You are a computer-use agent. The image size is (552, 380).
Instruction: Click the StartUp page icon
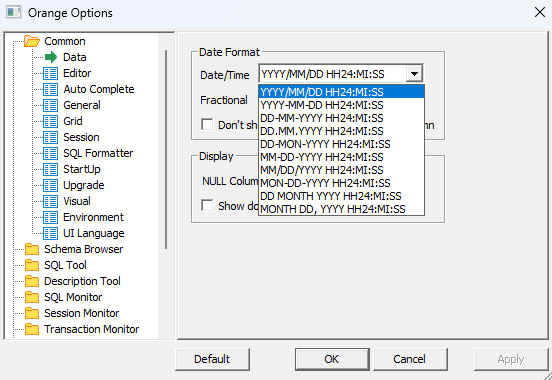50,169
